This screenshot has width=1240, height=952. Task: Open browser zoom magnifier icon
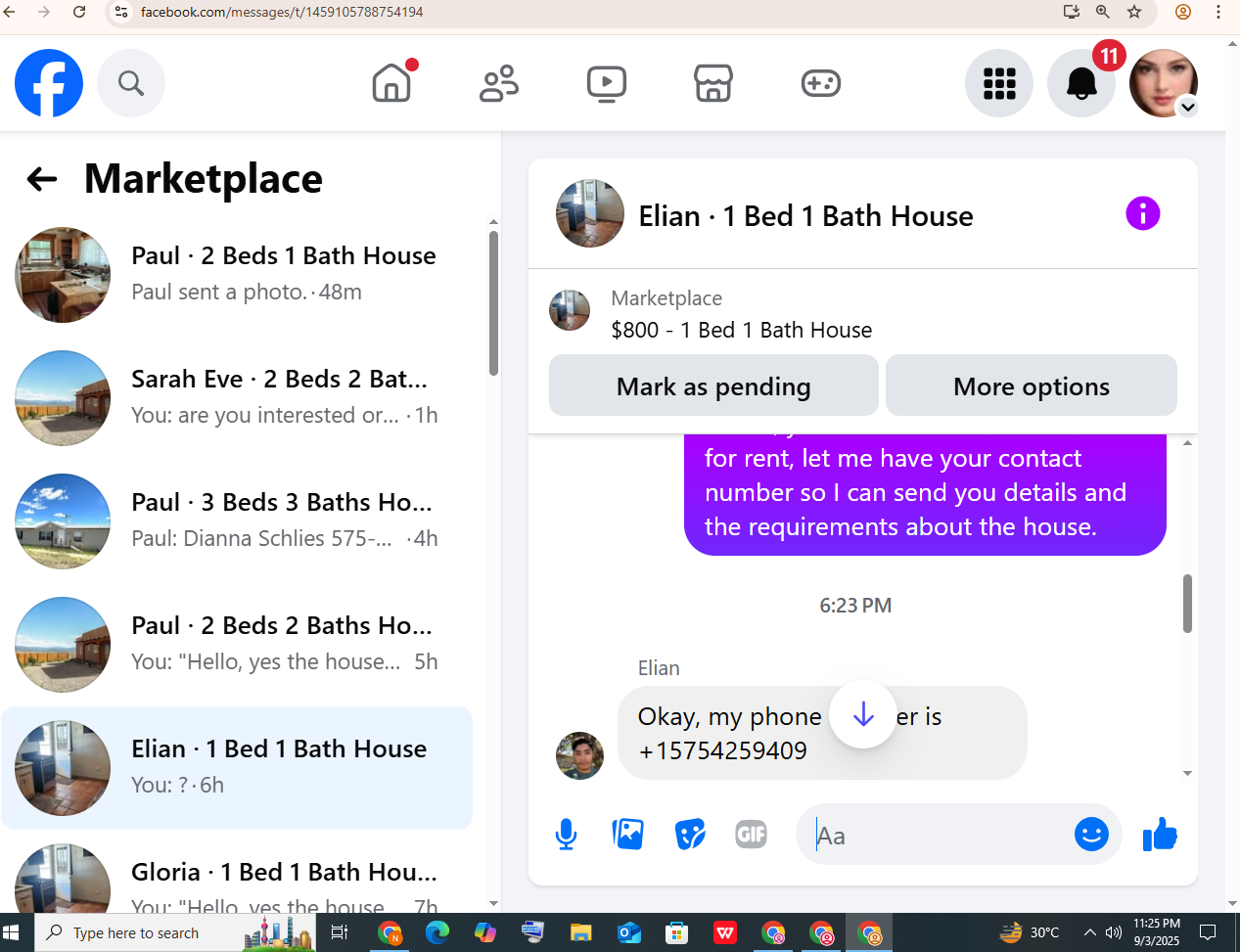1103,12
